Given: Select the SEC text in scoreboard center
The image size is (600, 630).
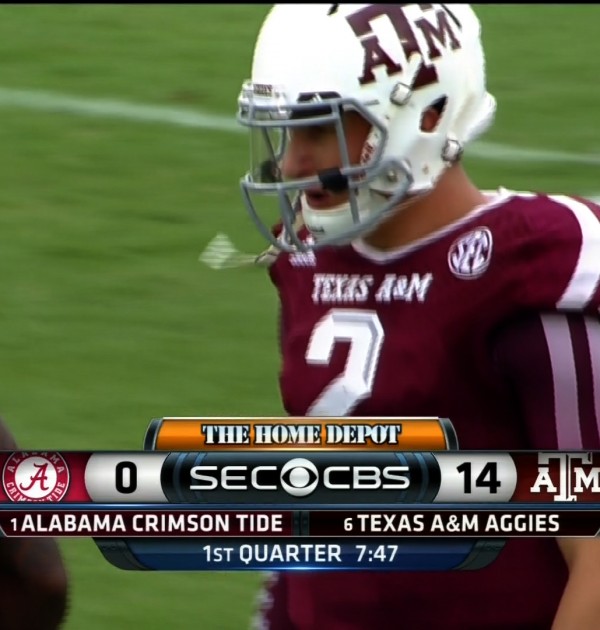Looking at the screenshot, I should [x=235, y=477].
